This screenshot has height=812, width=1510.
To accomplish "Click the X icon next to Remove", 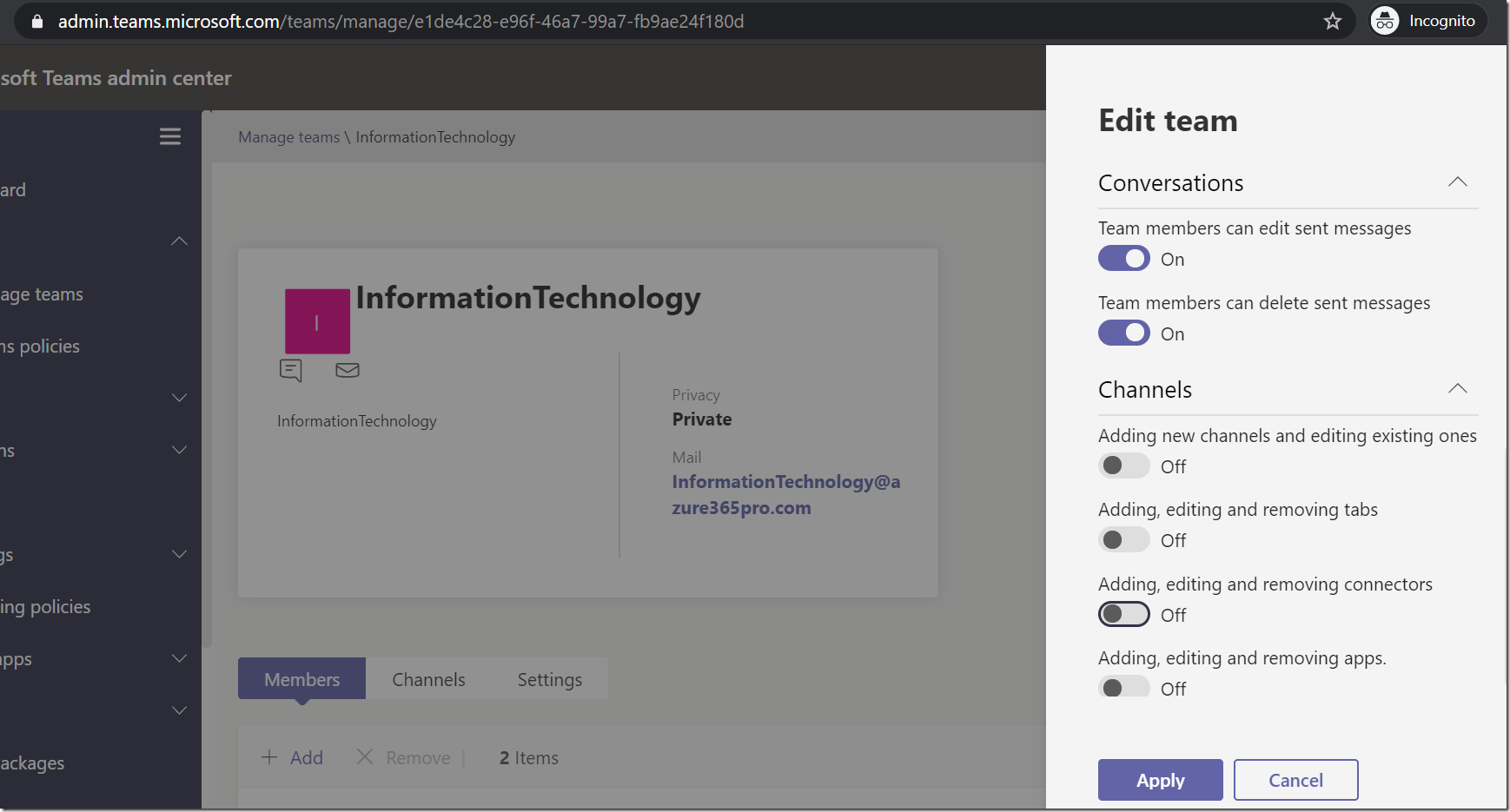I will point(365,757).
